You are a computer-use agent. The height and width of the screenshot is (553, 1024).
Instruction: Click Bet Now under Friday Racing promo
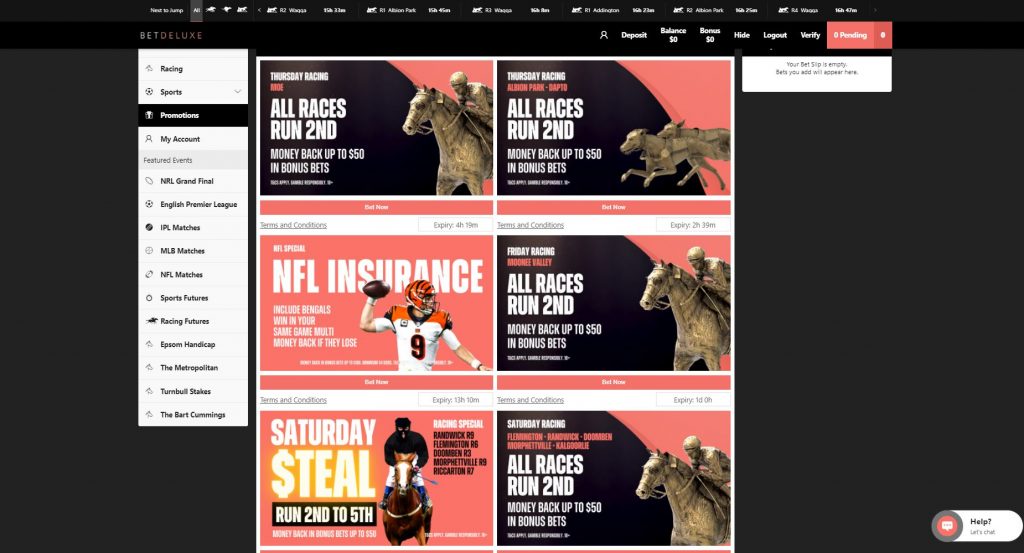pos(613,382)
